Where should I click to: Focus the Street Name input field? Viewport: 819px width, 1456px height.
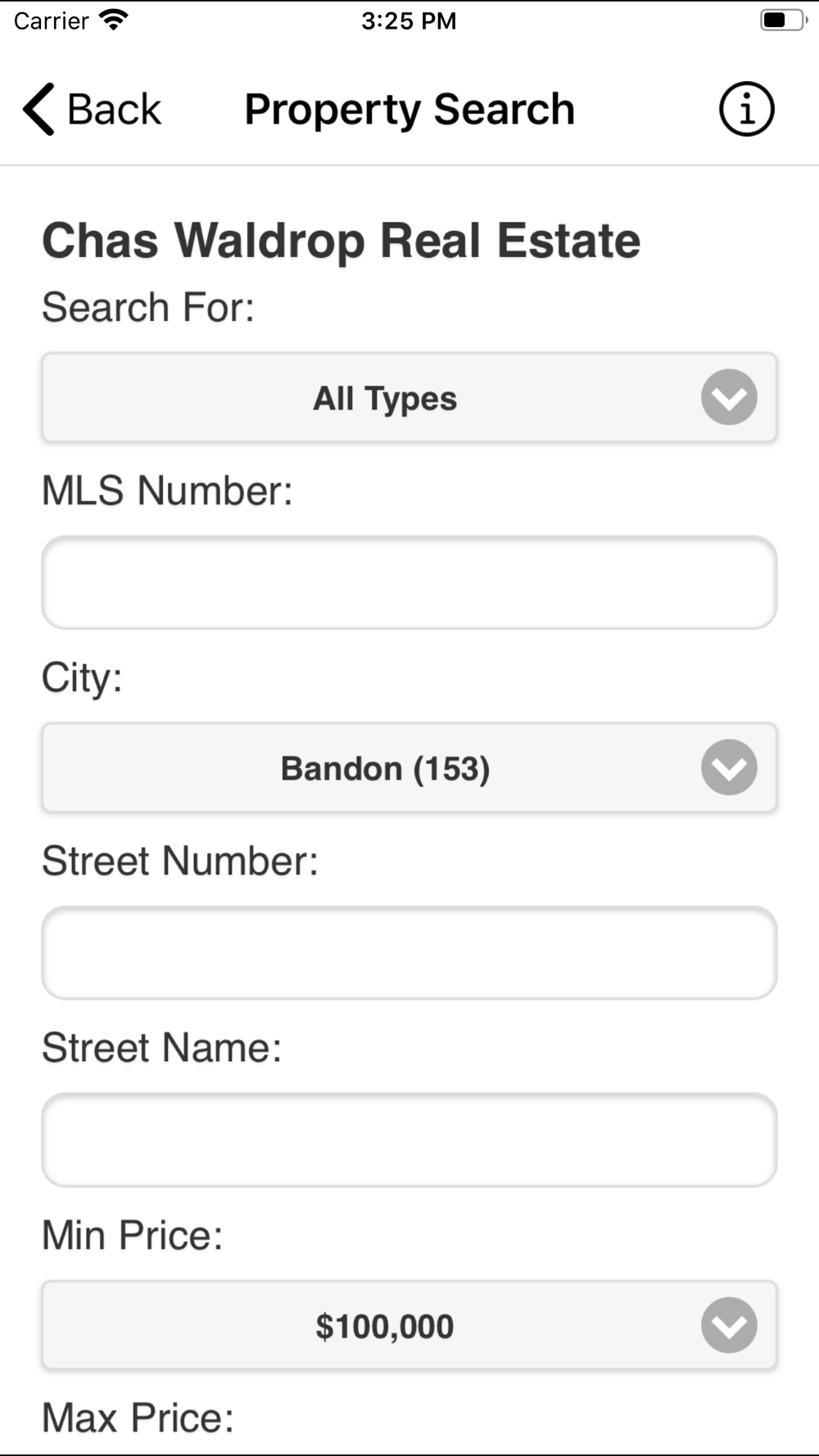(x=409, y=1140)
